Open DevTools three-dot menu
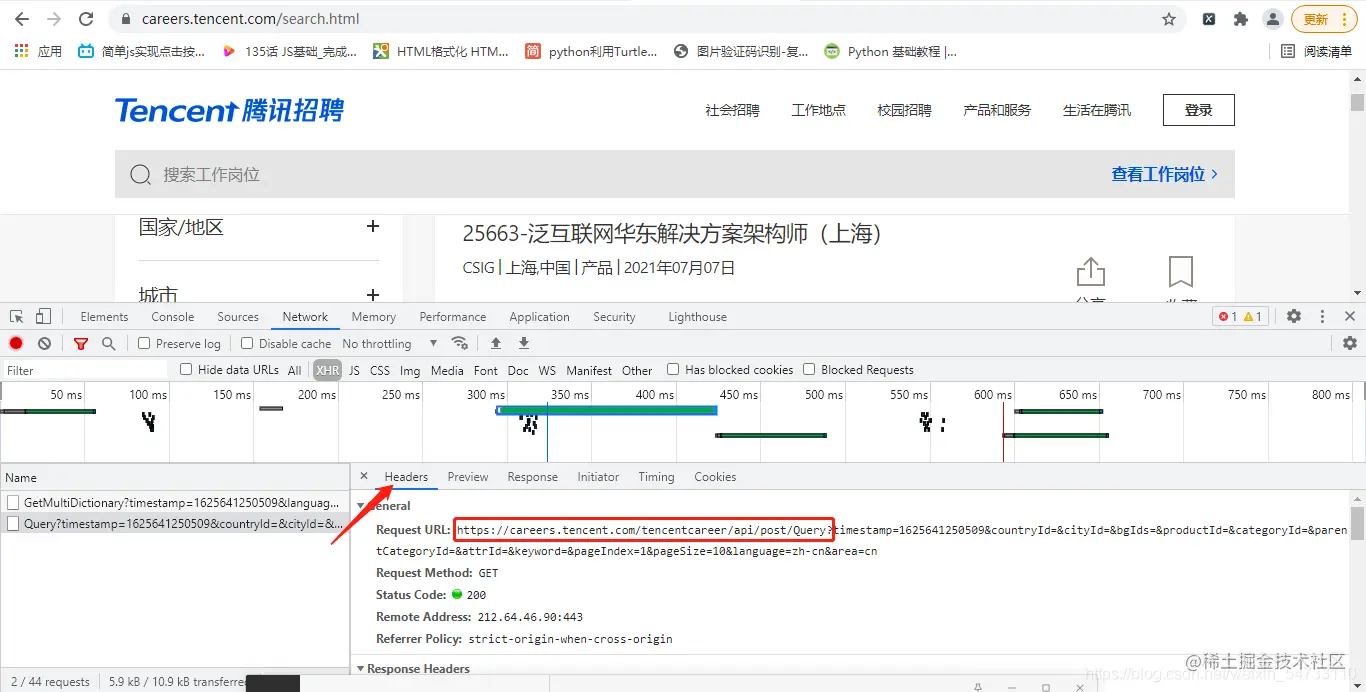The height and width of the screenshot is (692, 1366). point(1322,316)
